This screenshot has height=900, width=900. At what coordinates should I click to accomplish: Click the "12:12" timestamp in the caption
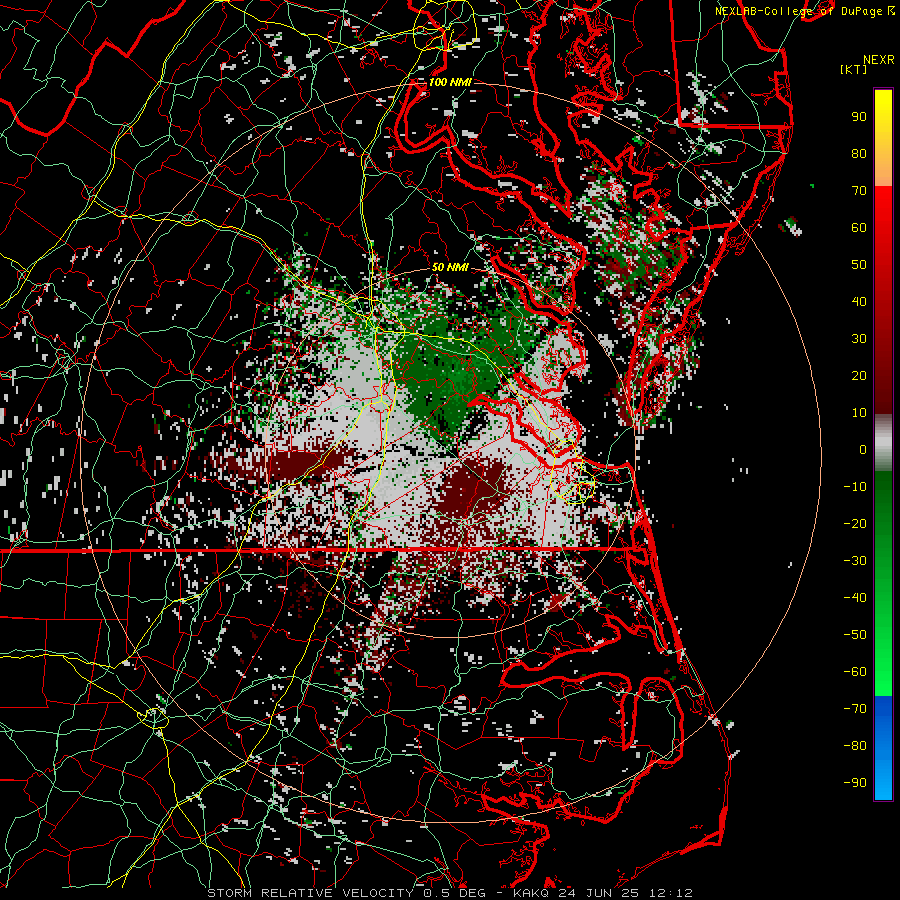tap(671, 893)
